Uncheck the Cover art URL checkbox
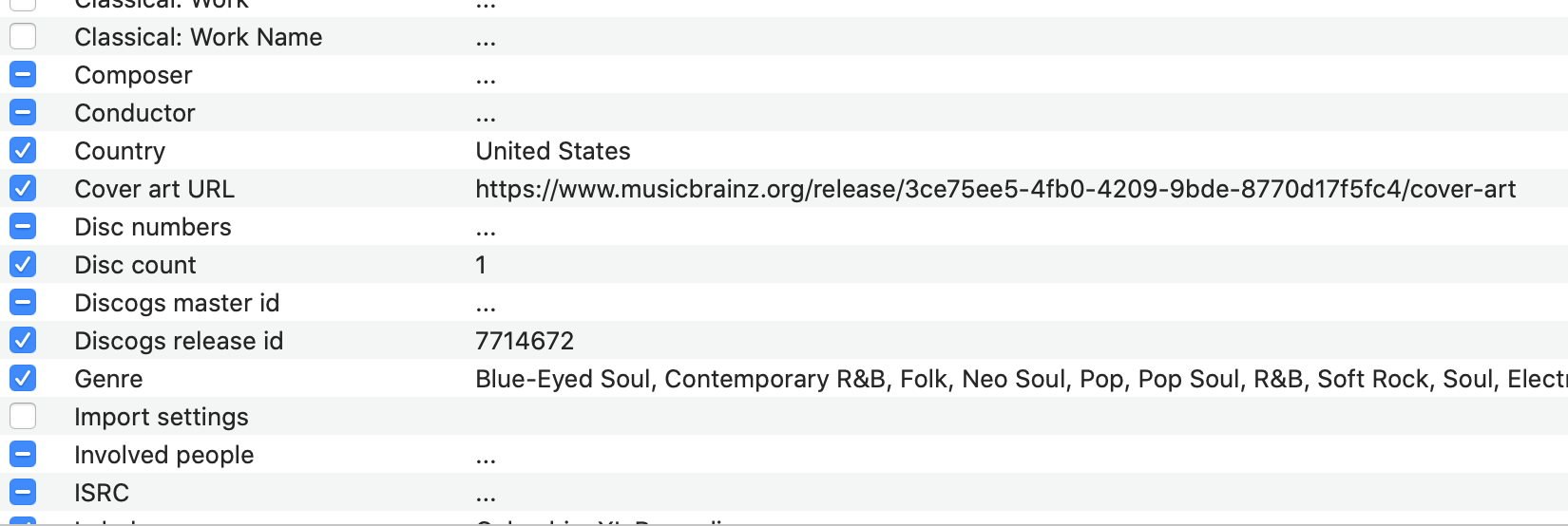1568x526 pixels. point(23,189)
